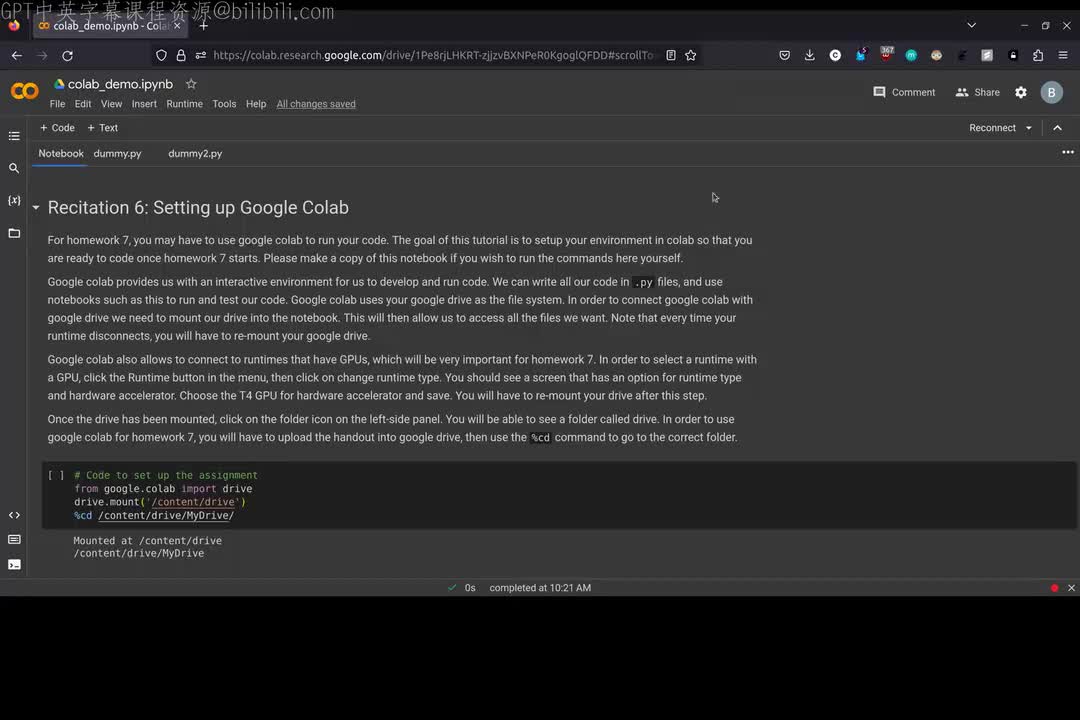Open the /content/drive/MyDrive/ path link
The image size is (1080, 720).
point(166,515)
